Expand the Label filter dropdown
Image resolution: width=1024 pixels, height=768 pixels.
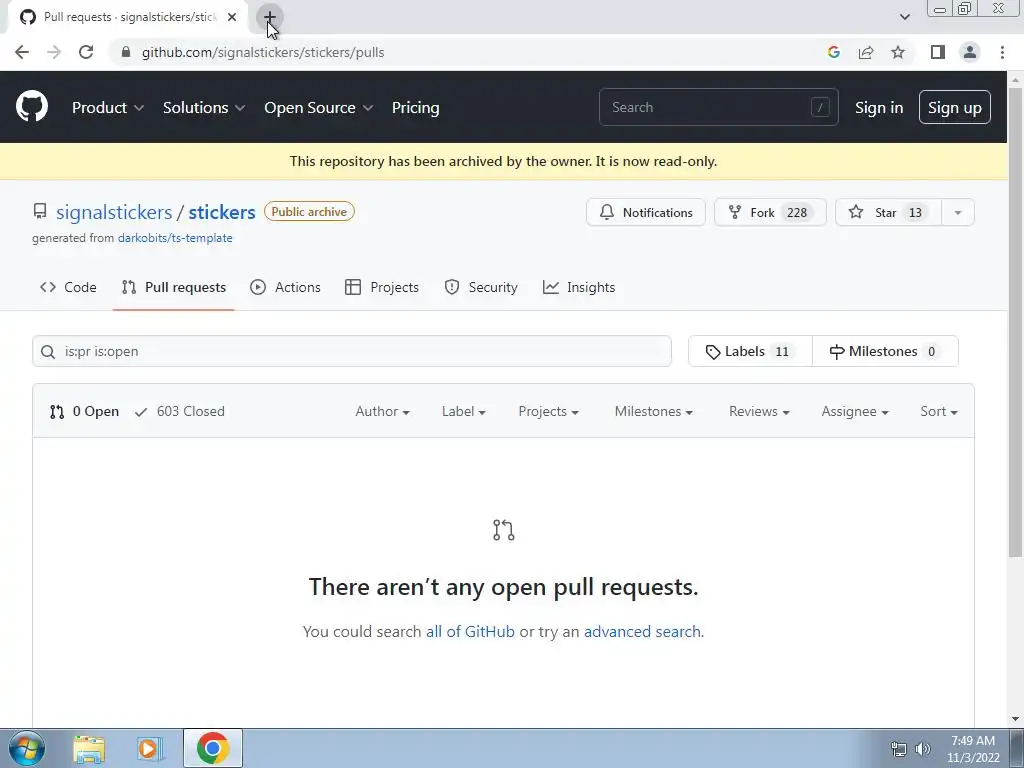click(464, 411)
